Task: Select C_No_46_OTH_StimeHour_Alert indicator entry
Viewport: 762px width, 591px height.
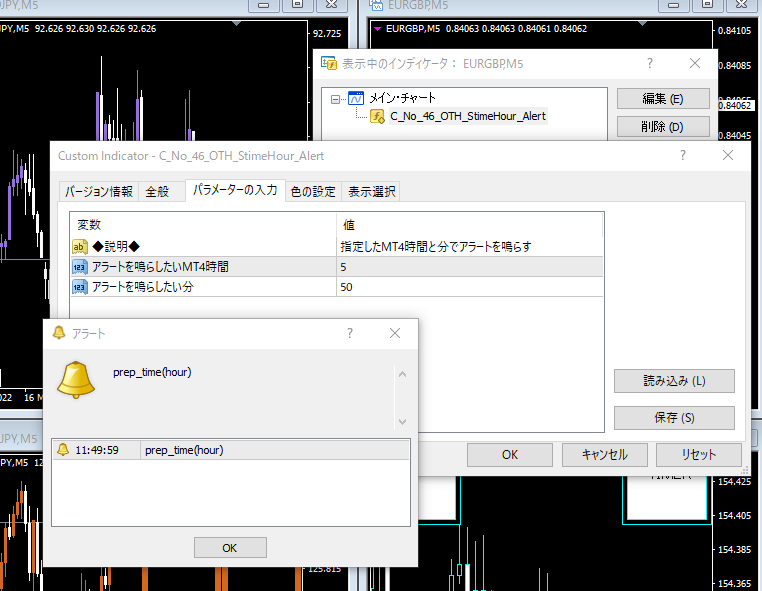Action: [468, 116]
